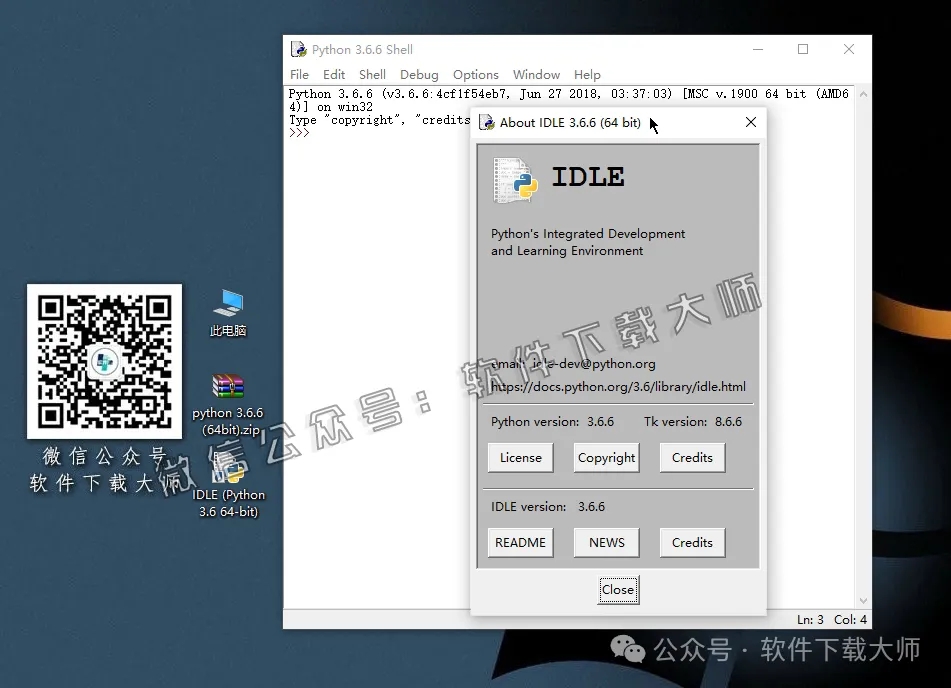This screenshot has width=951, height=688.
Task: Click the Python icon in the Shell title bar
Action: (x=297, y=48)
